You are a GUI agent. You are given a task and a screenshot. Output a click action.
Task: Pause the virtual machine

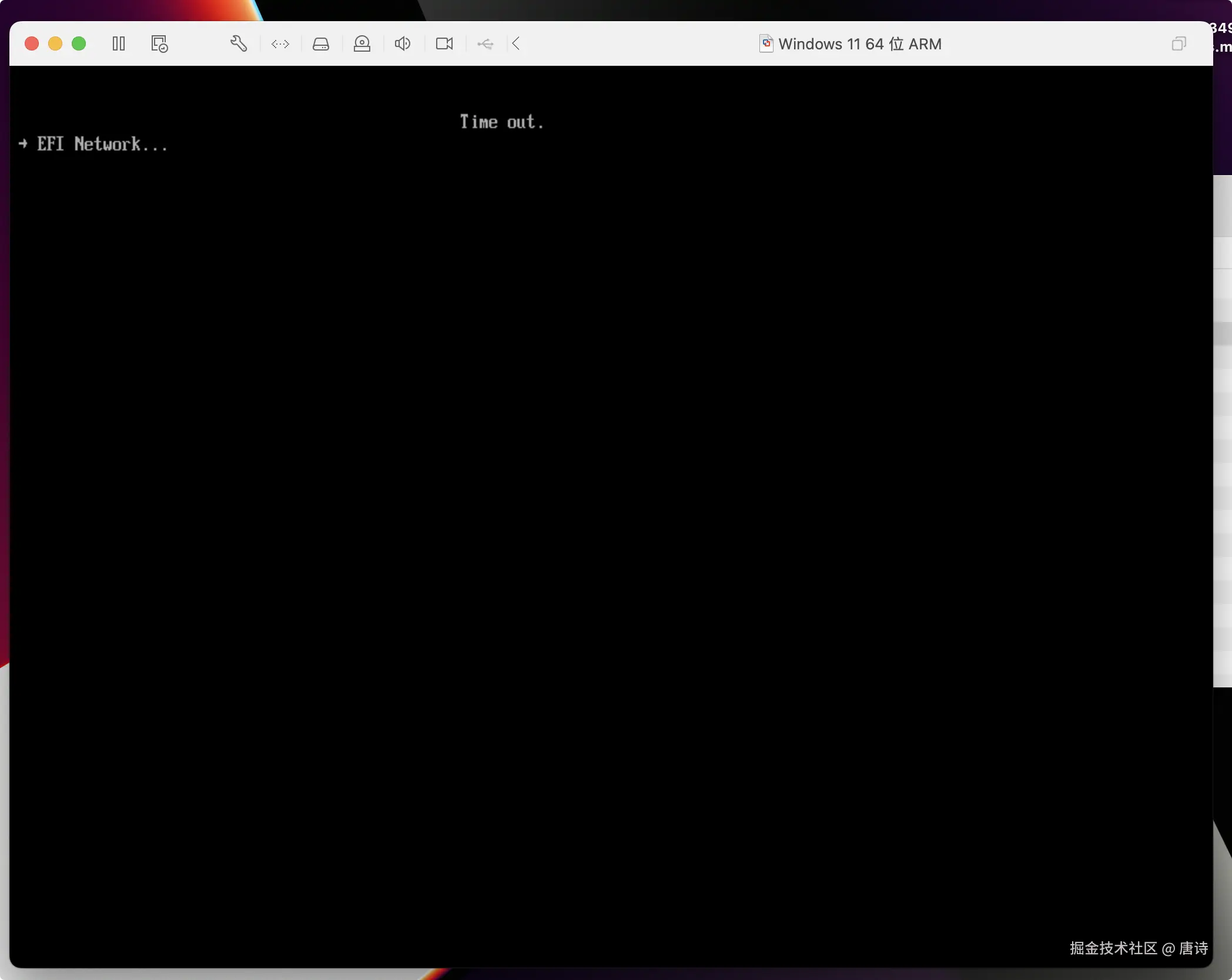tap(119, 43)
